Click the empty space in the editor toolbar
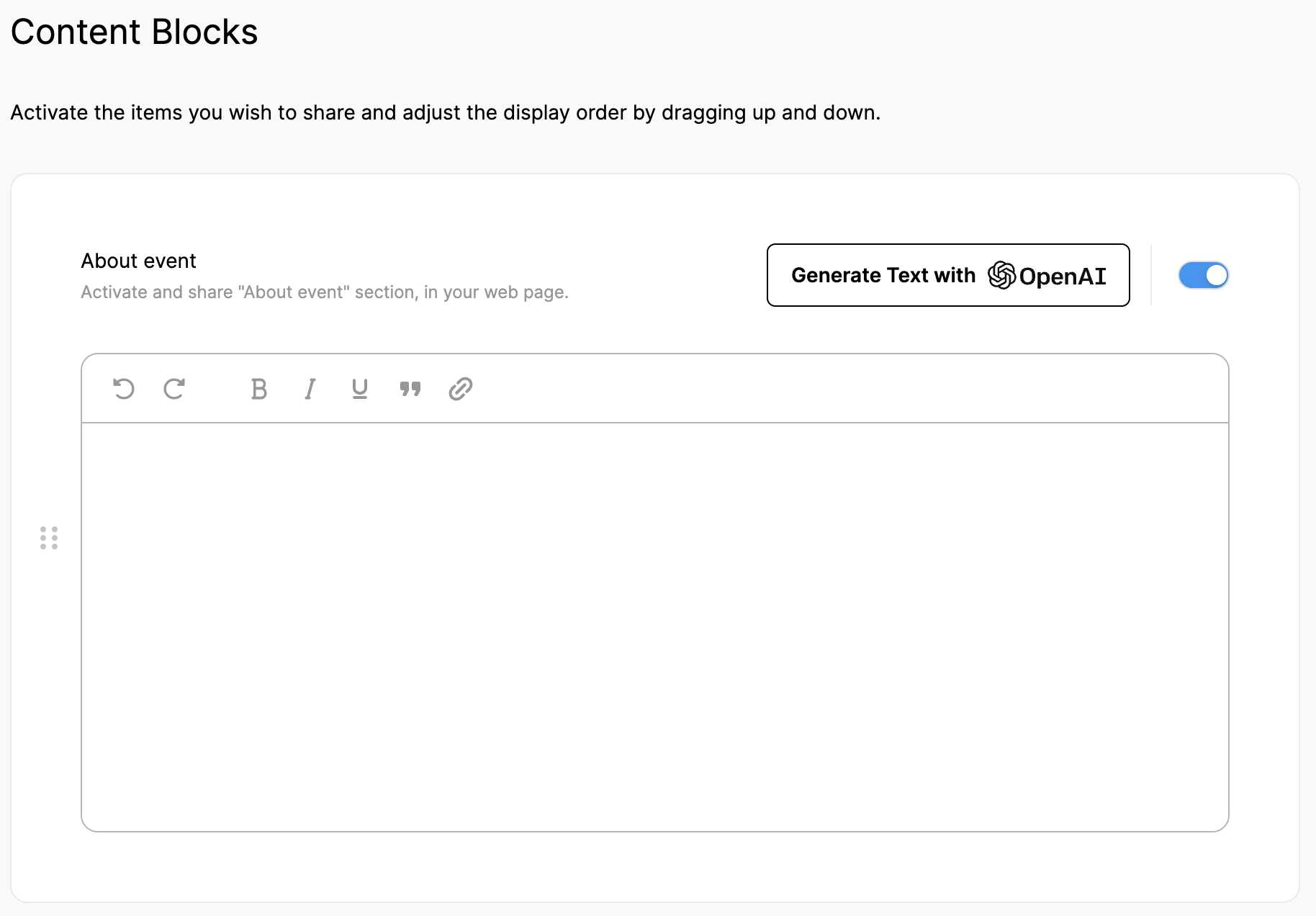Screen dimensions: 1316x916 coord(828,389)
